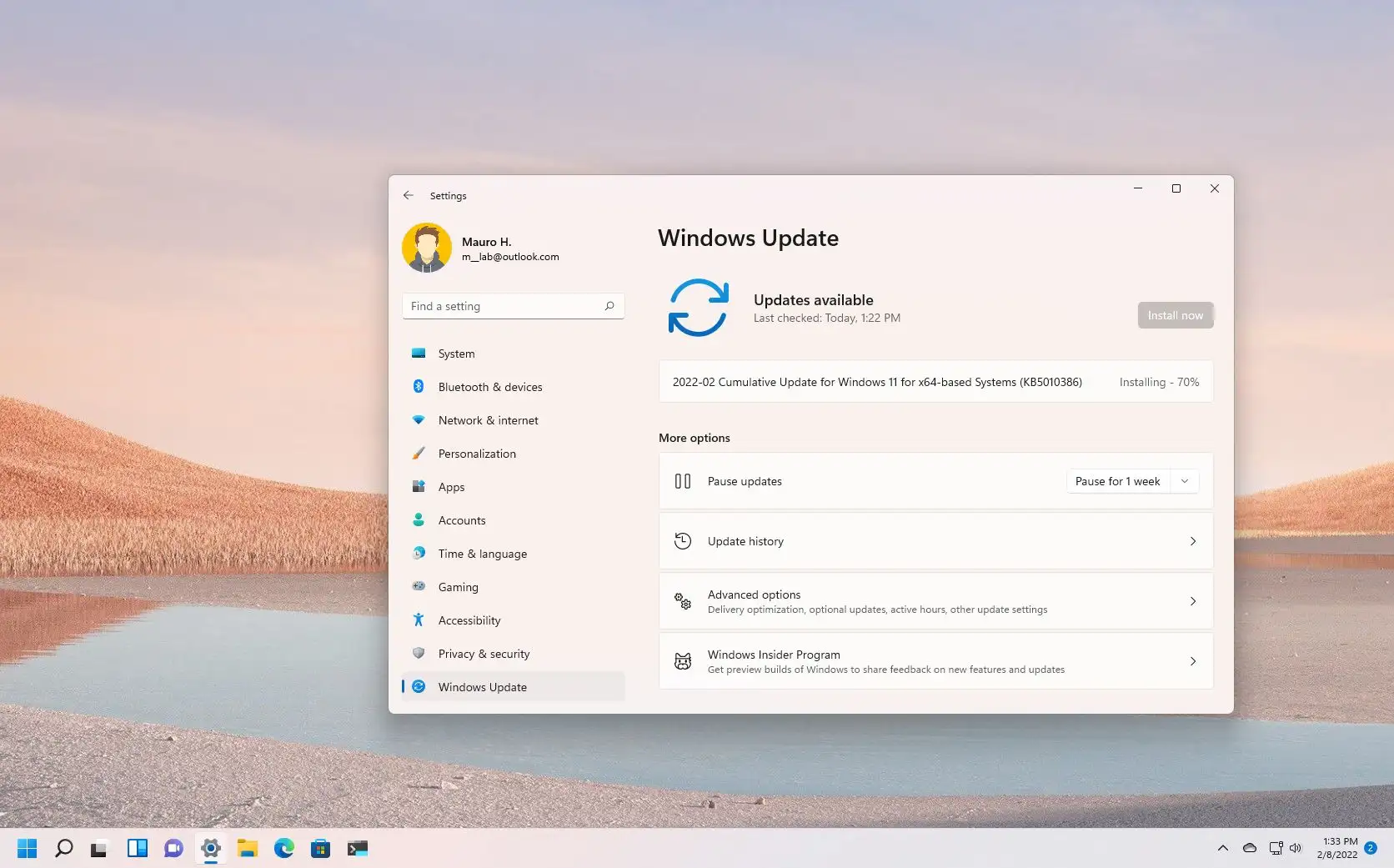Click the Privacy & security shield icon
This screenshot has width=1394, height=868.
419,653
